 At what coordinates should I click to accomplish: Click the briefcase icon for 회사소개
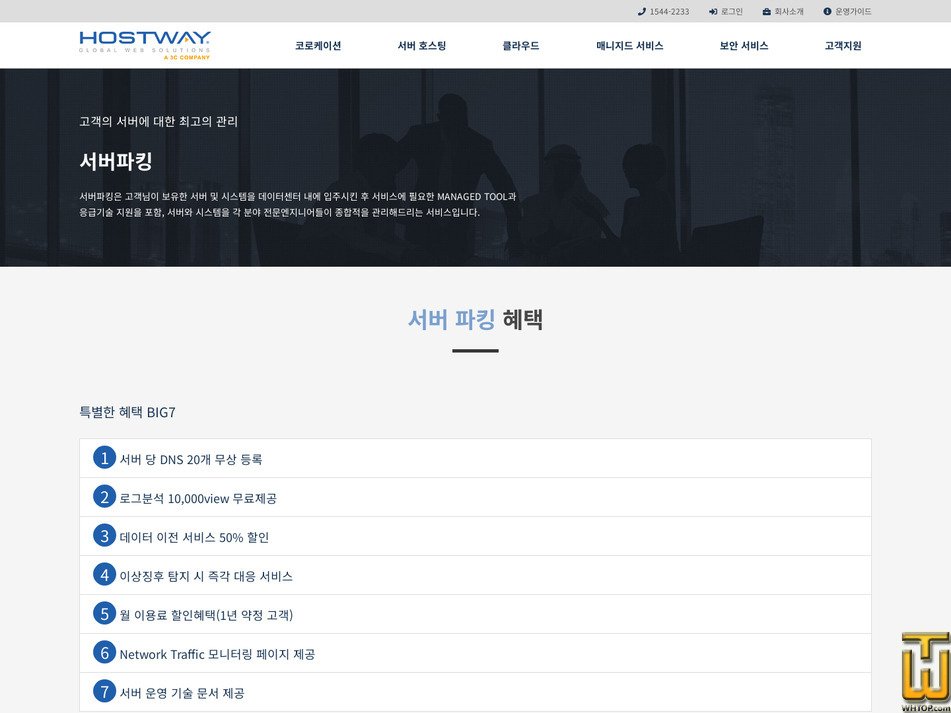[767, 12]
